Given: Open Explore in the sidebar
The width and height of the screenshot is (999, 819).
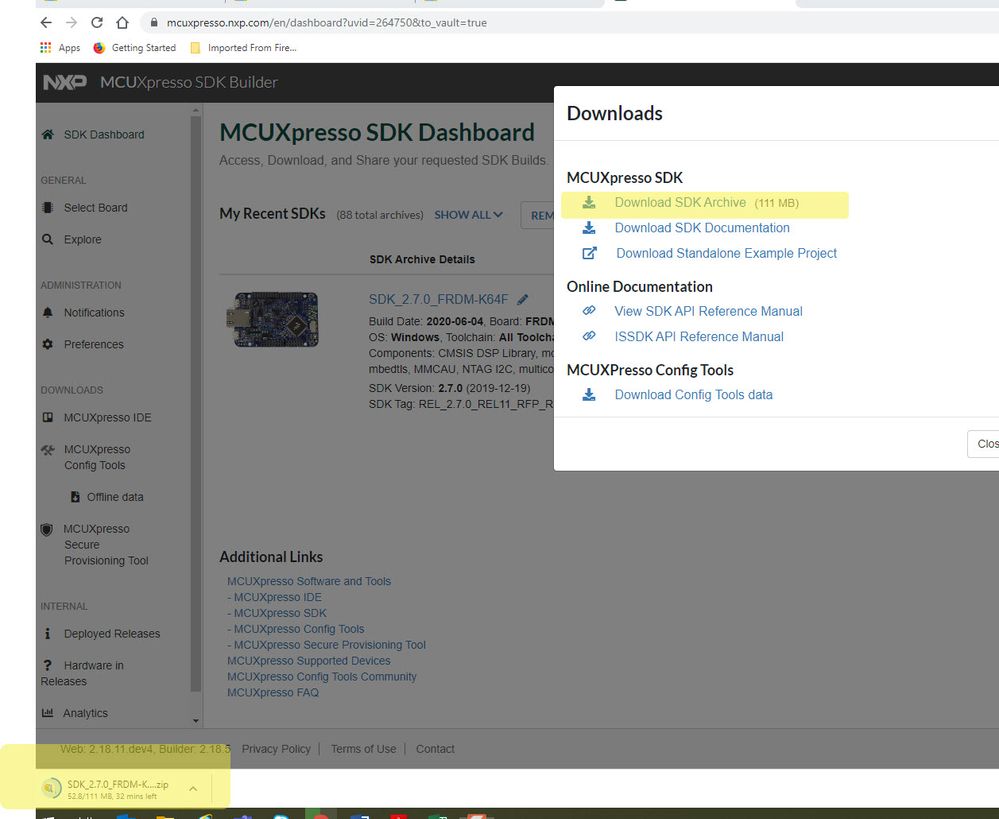Looking at the screenshot, I should 82,240.
